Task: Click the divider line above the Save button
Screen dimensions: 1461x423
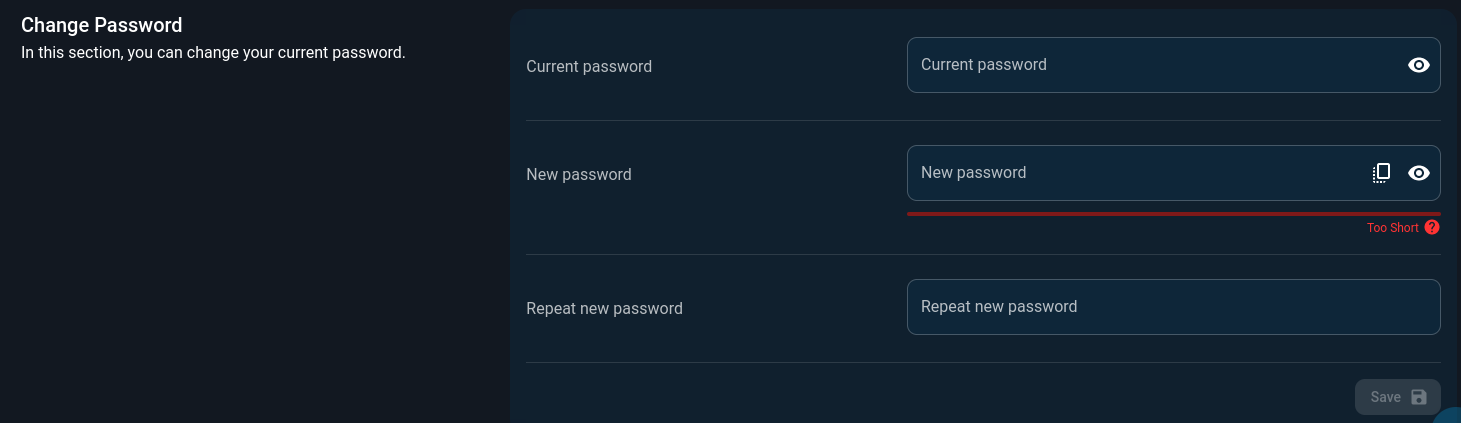Action: coord(983,362)
